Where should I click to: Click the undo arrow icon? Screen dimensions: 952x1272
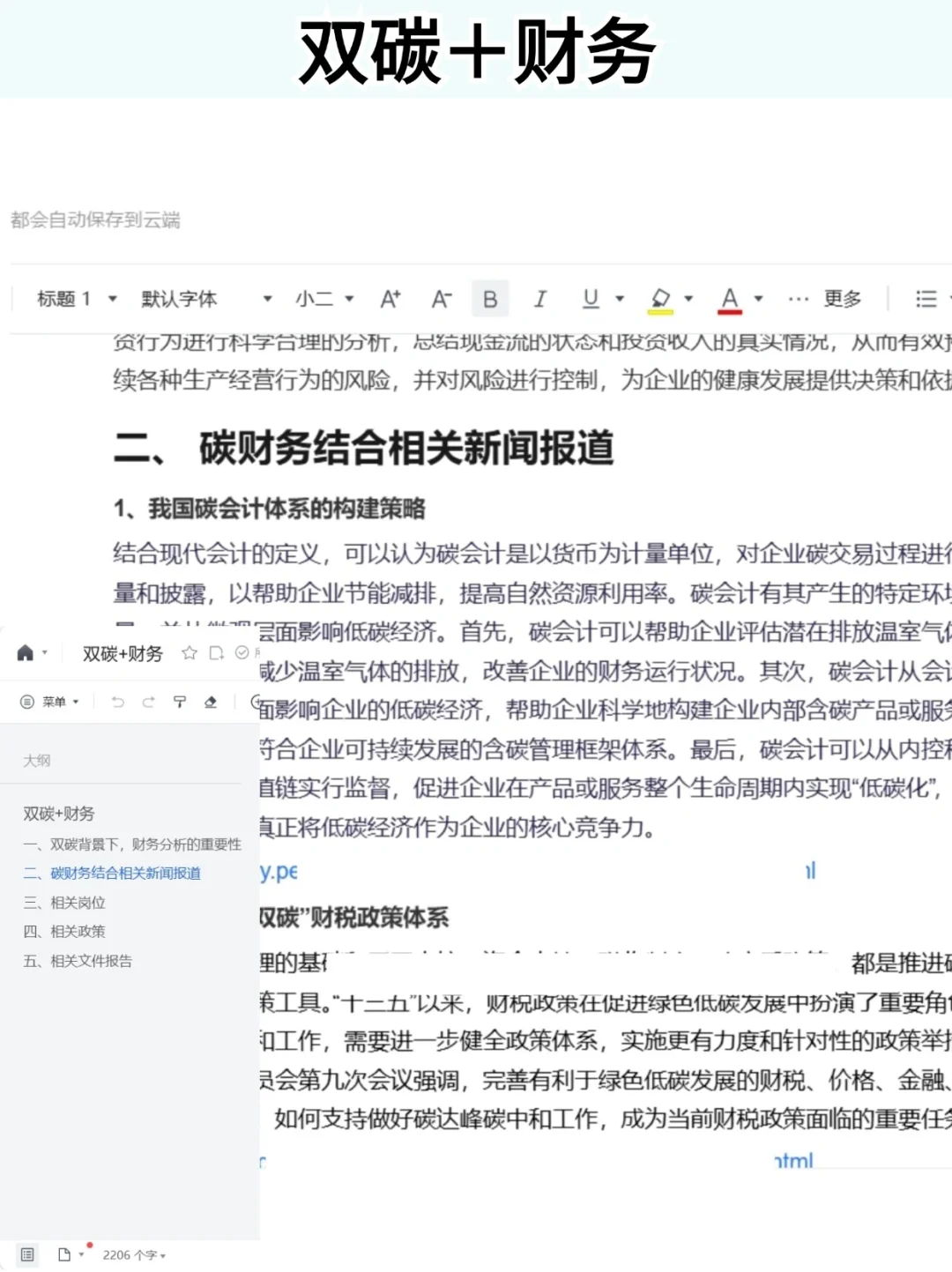pos(118,702)
